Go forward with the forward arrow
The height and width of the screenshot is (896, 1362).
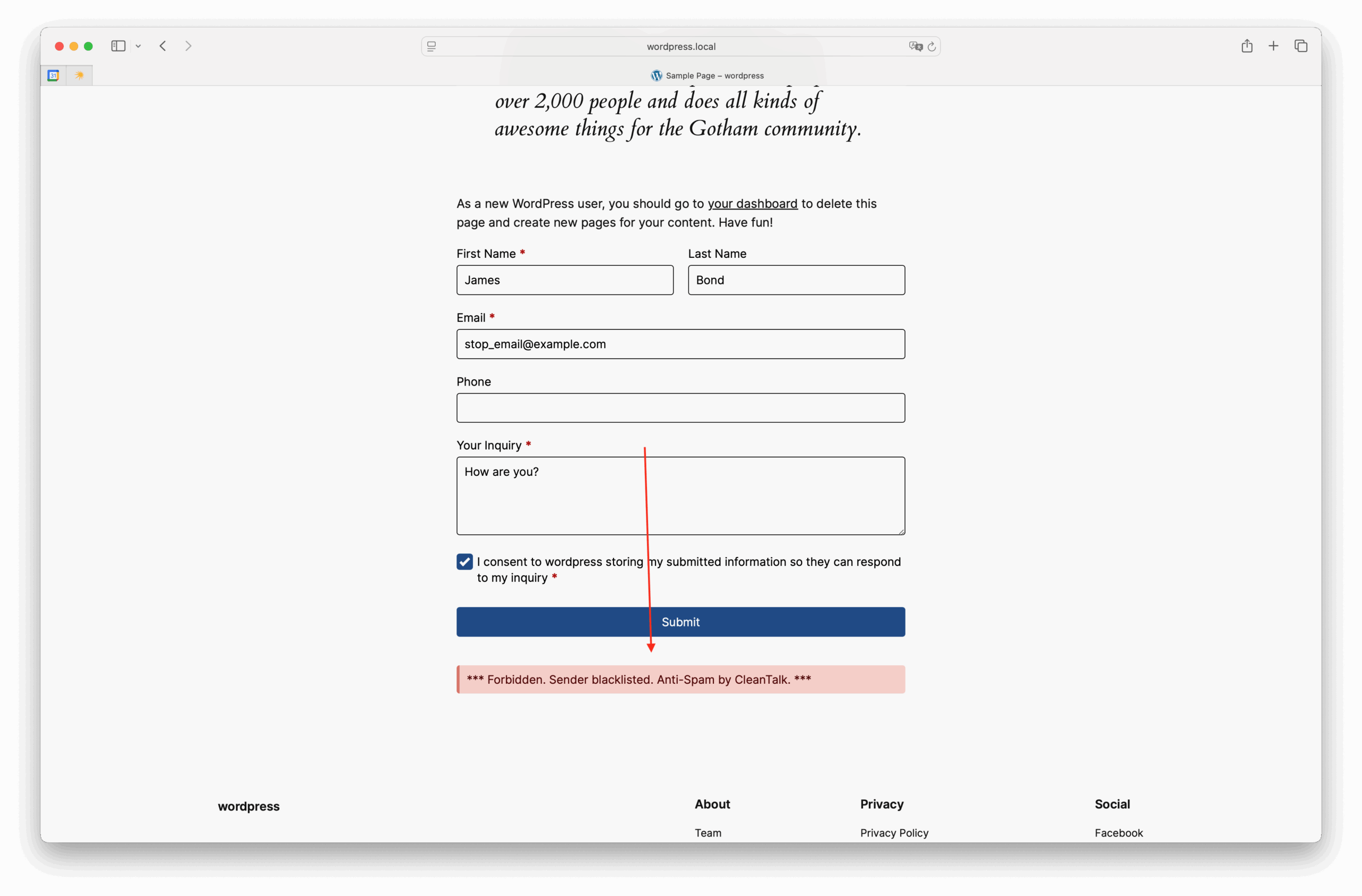pos(188,46)
